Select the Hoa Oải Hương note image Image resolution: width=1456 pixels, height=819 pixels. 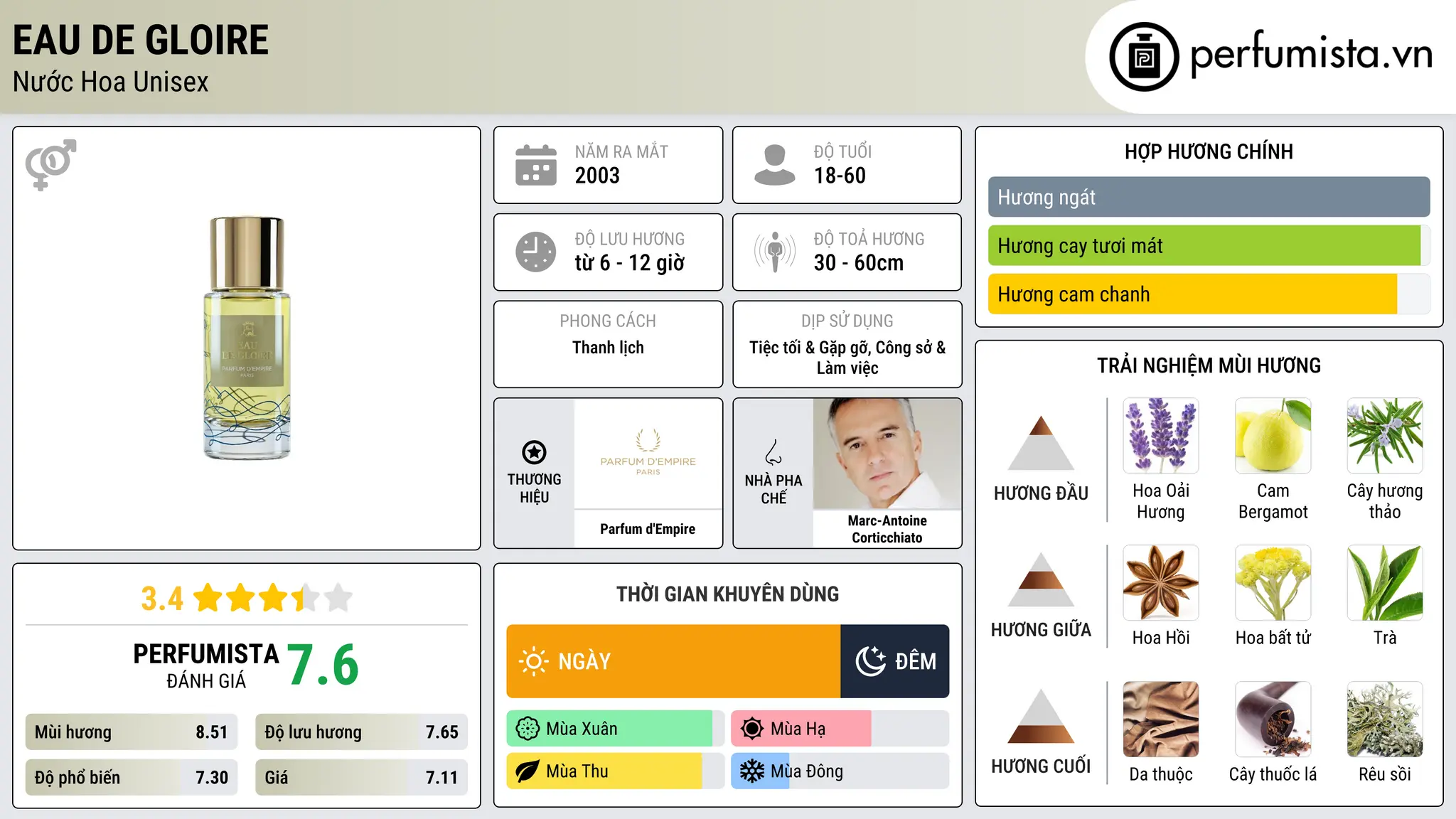pyautogui.click(x=1161, y=436)
